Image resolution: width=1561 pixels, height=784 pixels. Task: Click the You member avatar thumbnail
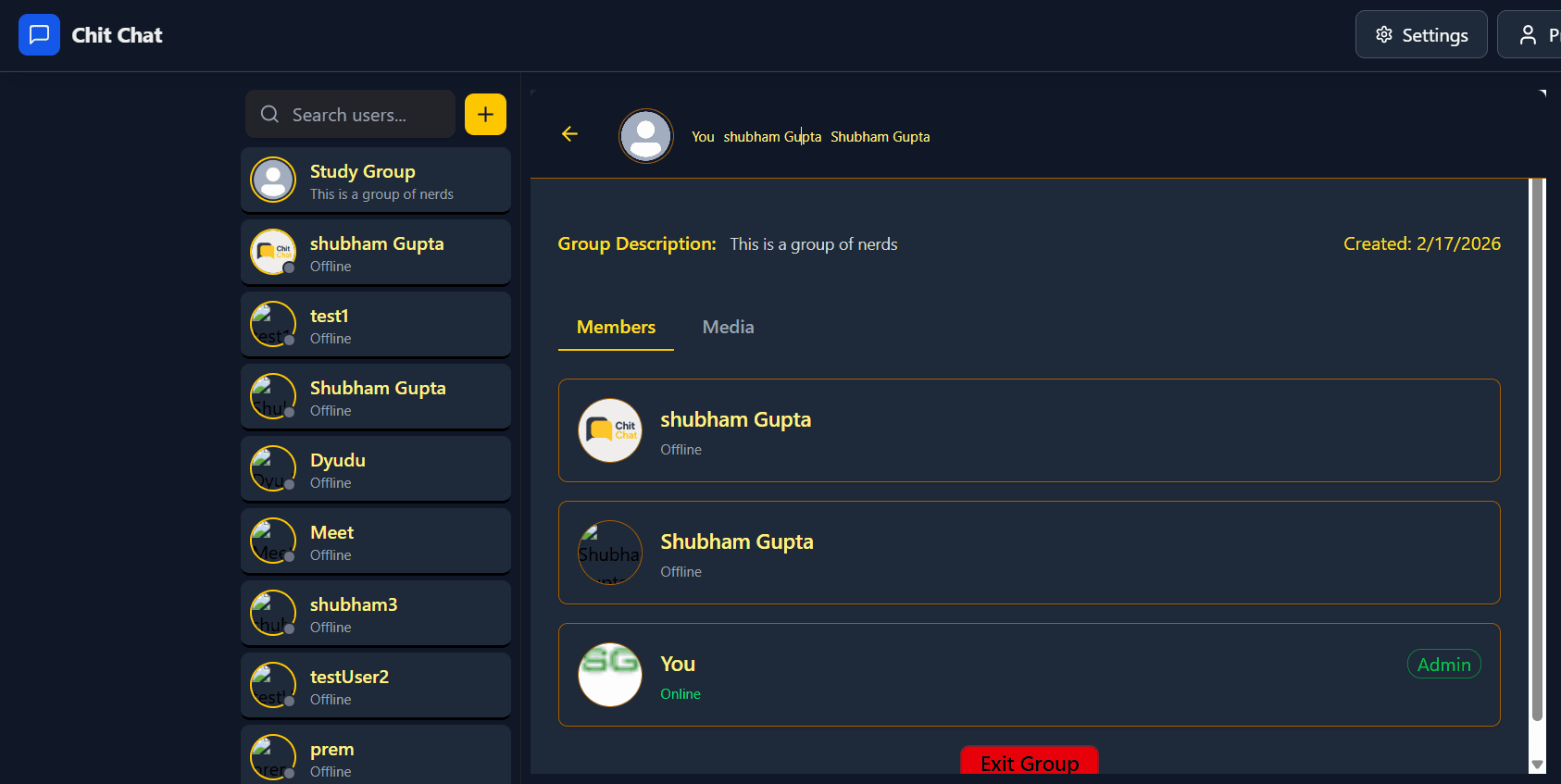click(609, 675)
